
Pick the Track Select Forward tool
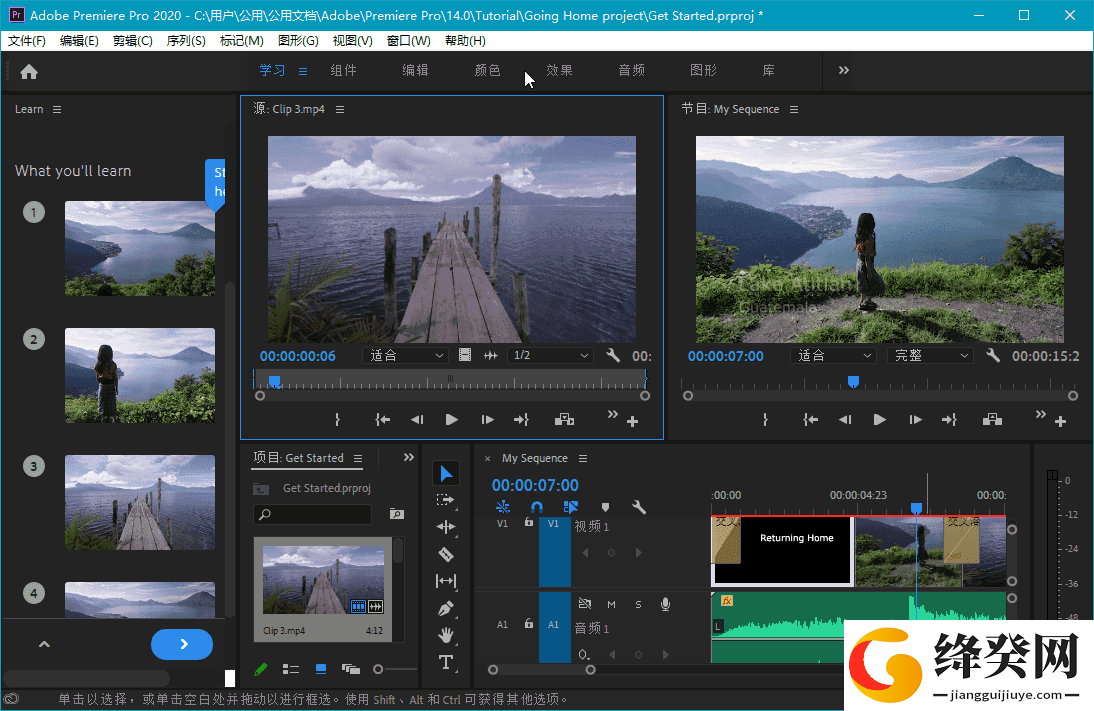[446, 500]
